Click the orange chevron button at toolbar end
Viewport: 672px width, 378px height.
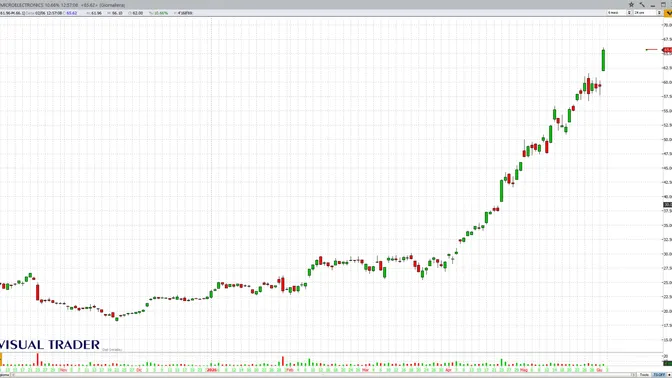668,13
